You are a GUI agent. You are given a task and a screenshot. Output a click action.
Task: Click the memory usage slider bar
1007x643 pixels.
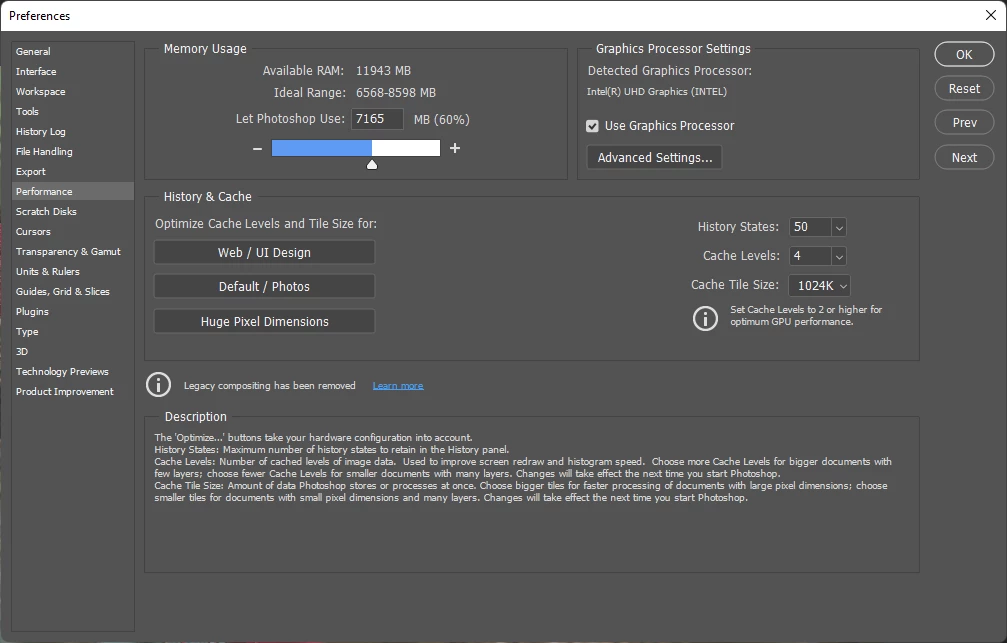(x=356, y=148)
